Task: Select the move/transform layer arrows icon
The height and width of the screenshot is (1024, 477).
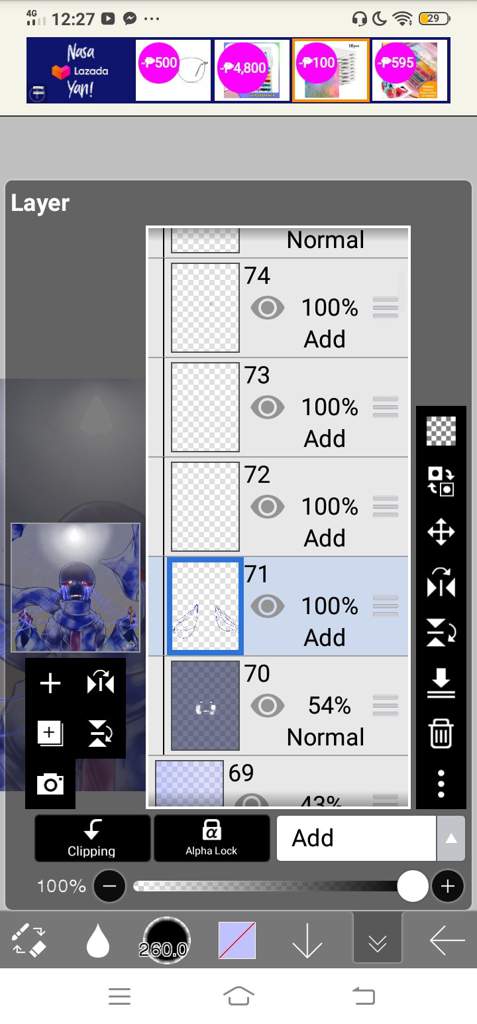Action: (441, 532)
